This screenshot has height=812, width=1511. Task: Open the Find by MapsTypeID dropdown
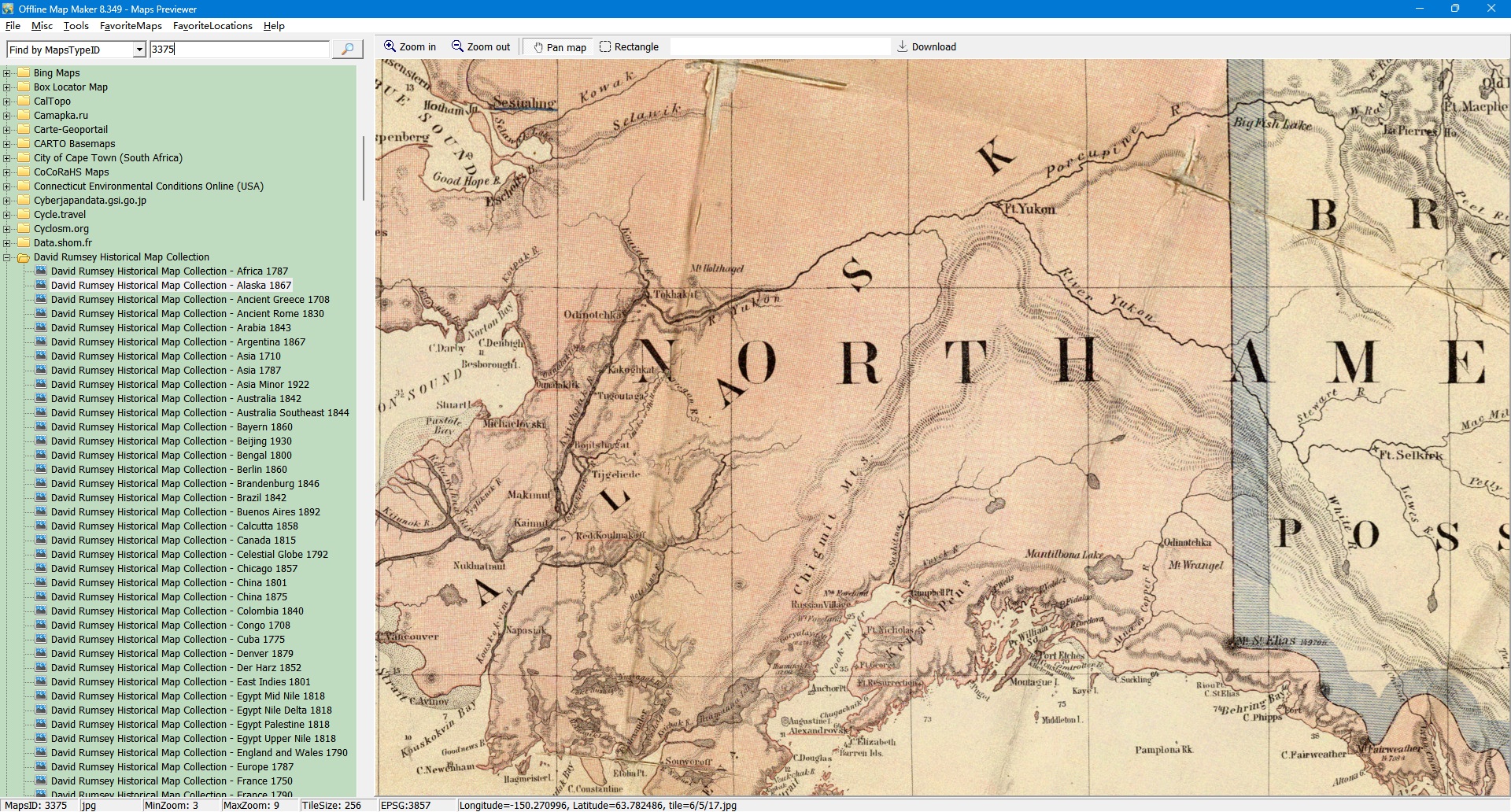tap(139, 50)
